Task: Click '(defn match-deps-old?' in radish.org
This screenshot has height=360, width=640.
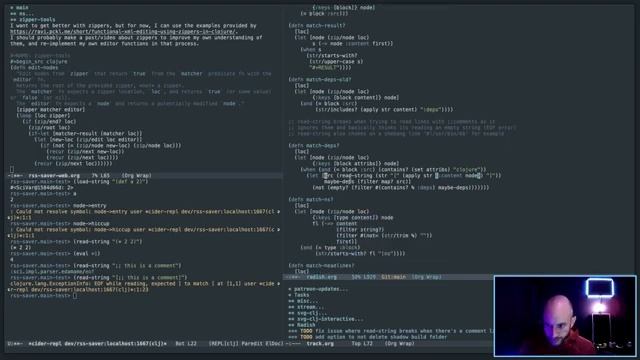Action: 320,80
